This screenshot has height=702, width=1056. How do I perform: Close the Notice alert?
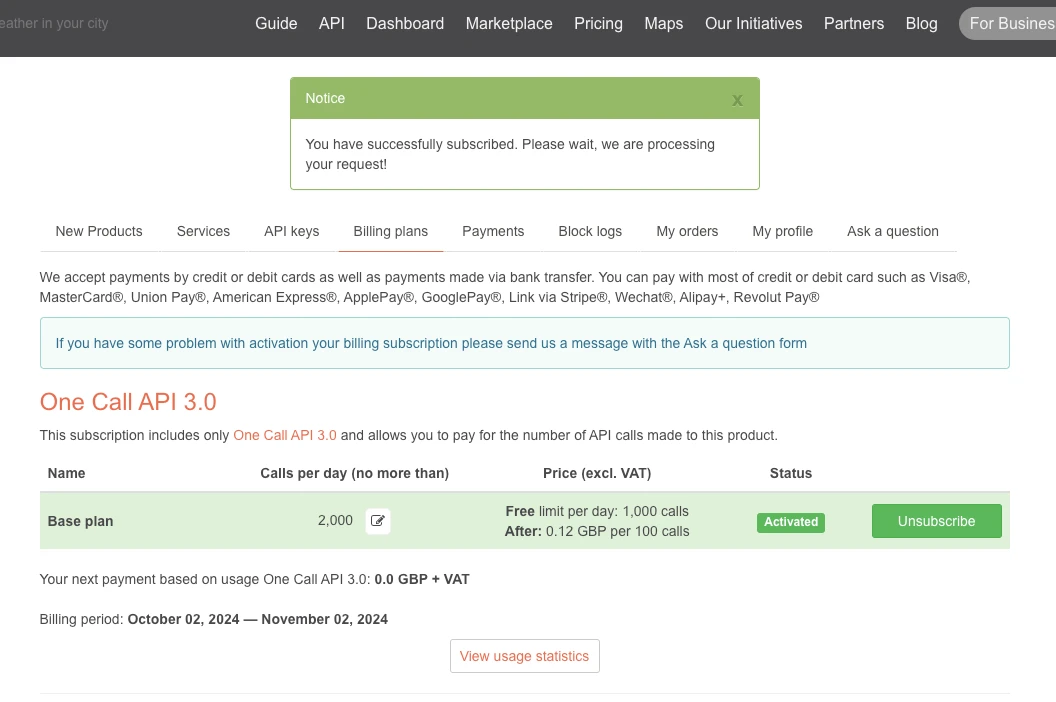click(737, 100)
